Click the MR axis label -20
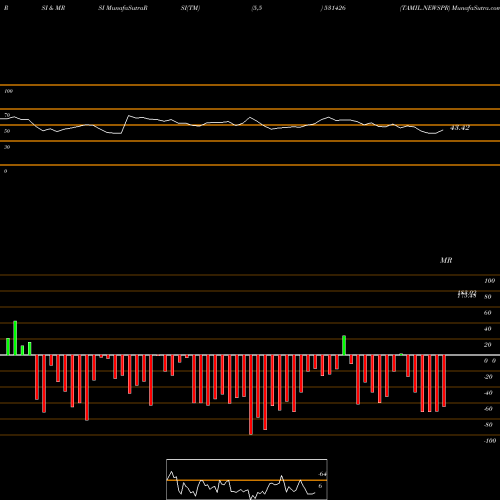This screenshot has height=500, width=500. (x=488, y=377)
